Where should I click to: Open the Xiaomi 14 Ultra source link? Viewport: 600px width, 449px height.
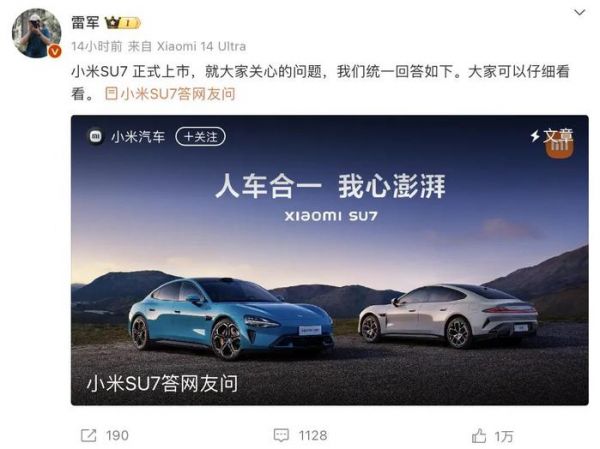click(202, 46)
